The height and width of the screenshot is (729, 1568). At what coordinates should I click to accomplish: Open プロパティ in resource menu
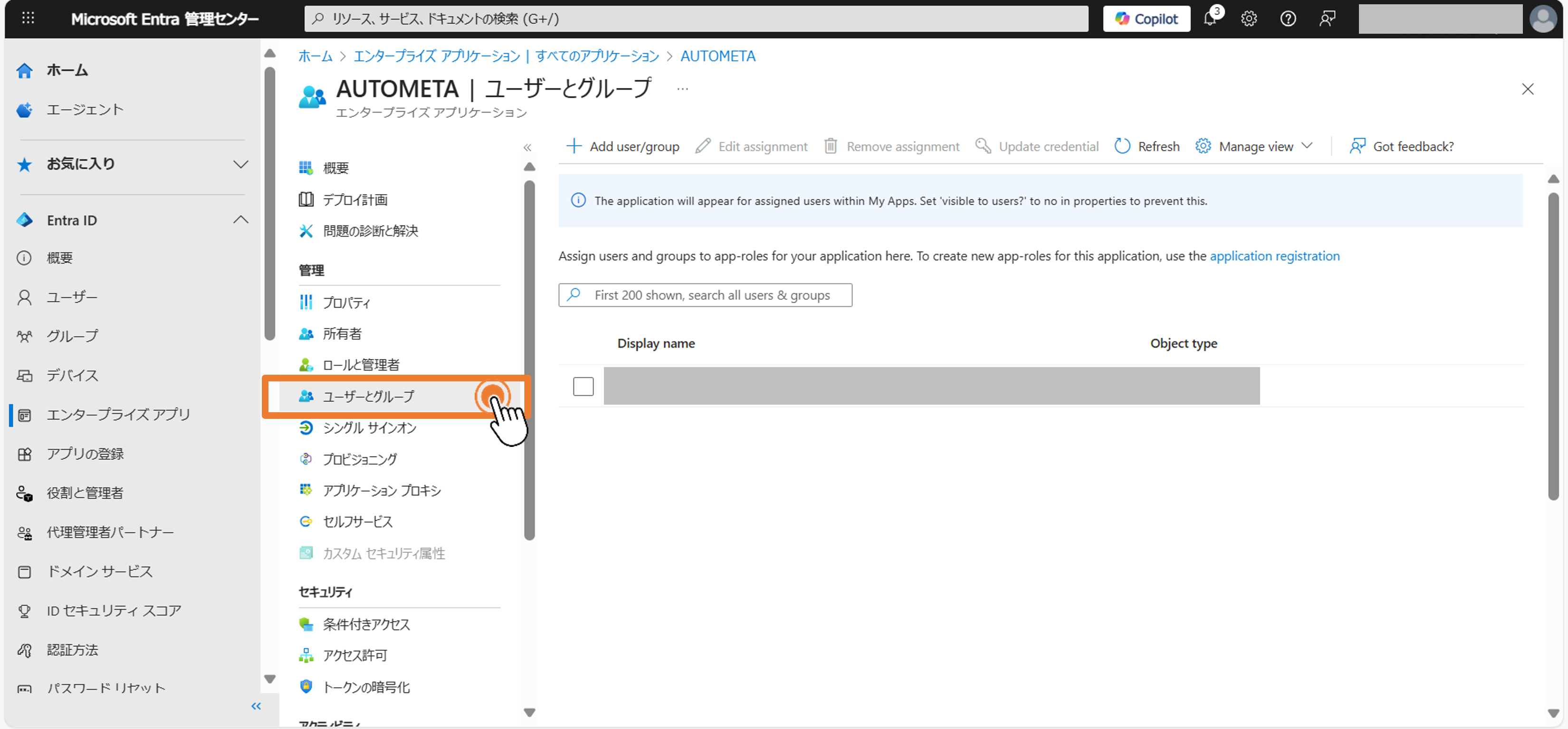click(346, 303)
